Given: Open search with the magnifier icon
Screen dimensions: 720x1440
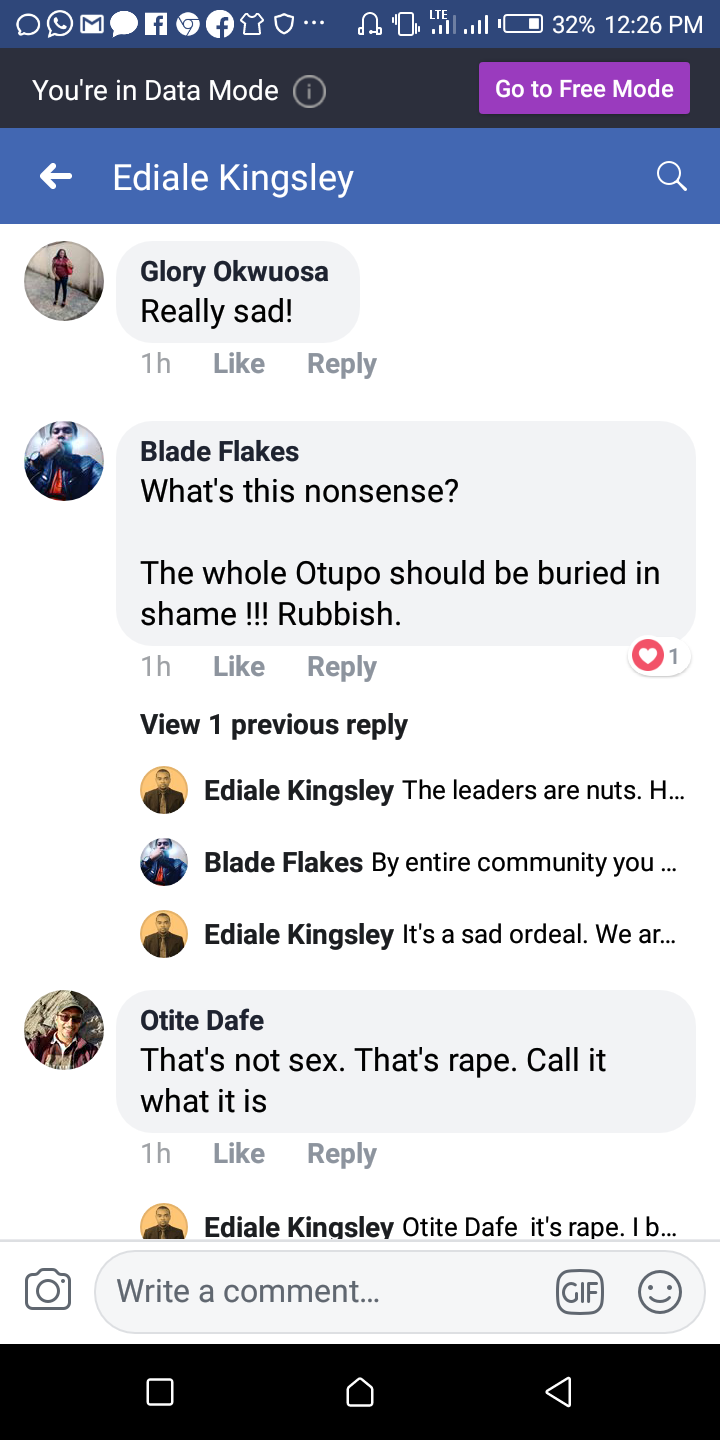Looking at the screenshot, I should point(671,177).
